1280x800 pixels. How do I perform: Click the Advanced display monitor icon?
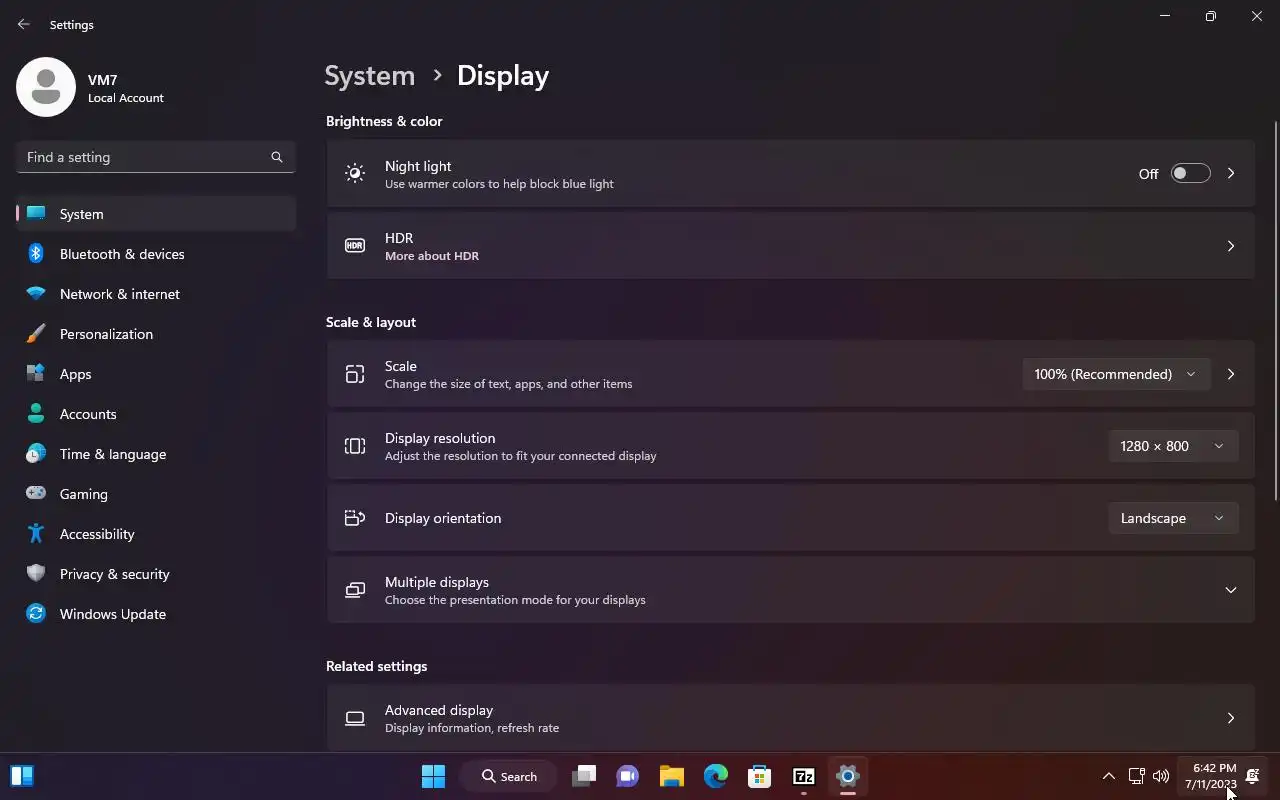coord(355,718)
